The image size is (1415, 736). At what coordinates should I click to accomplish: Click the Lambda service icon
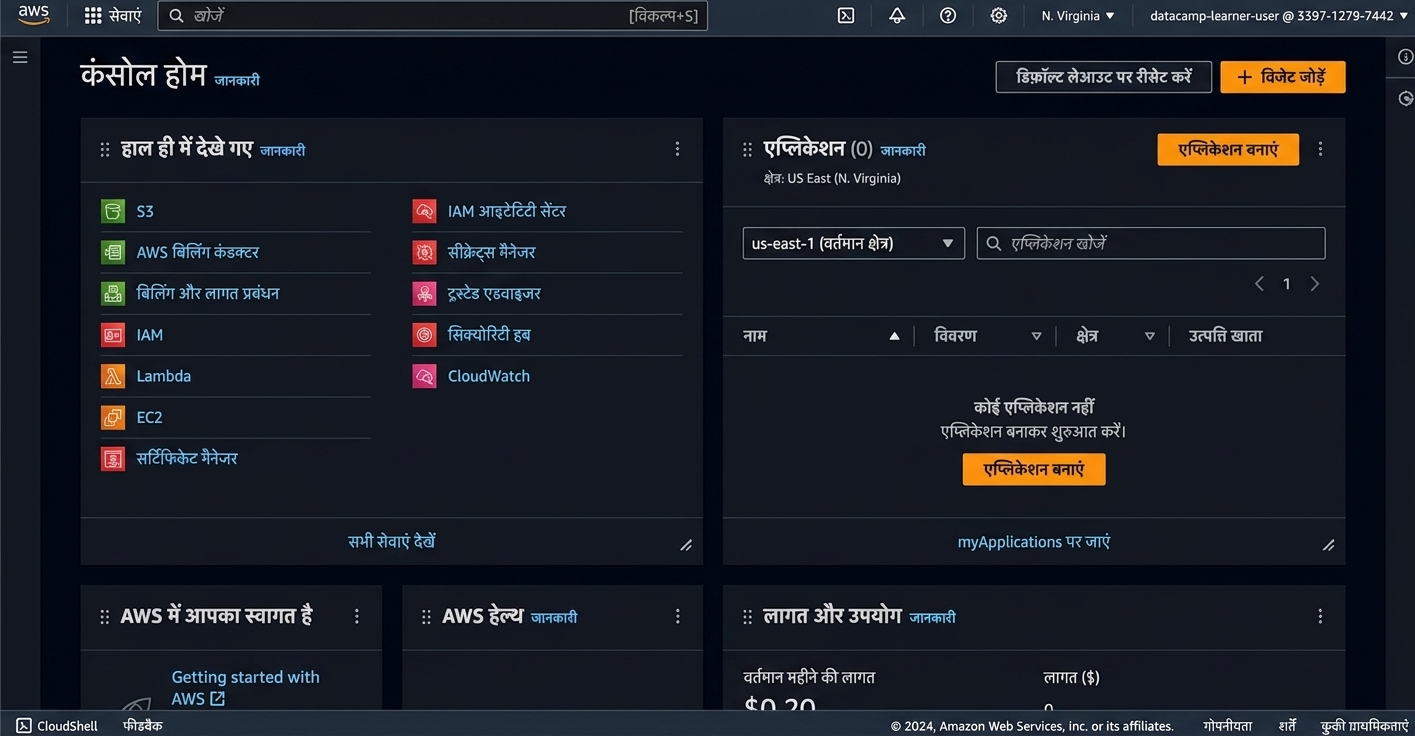(x=113, y=376)
